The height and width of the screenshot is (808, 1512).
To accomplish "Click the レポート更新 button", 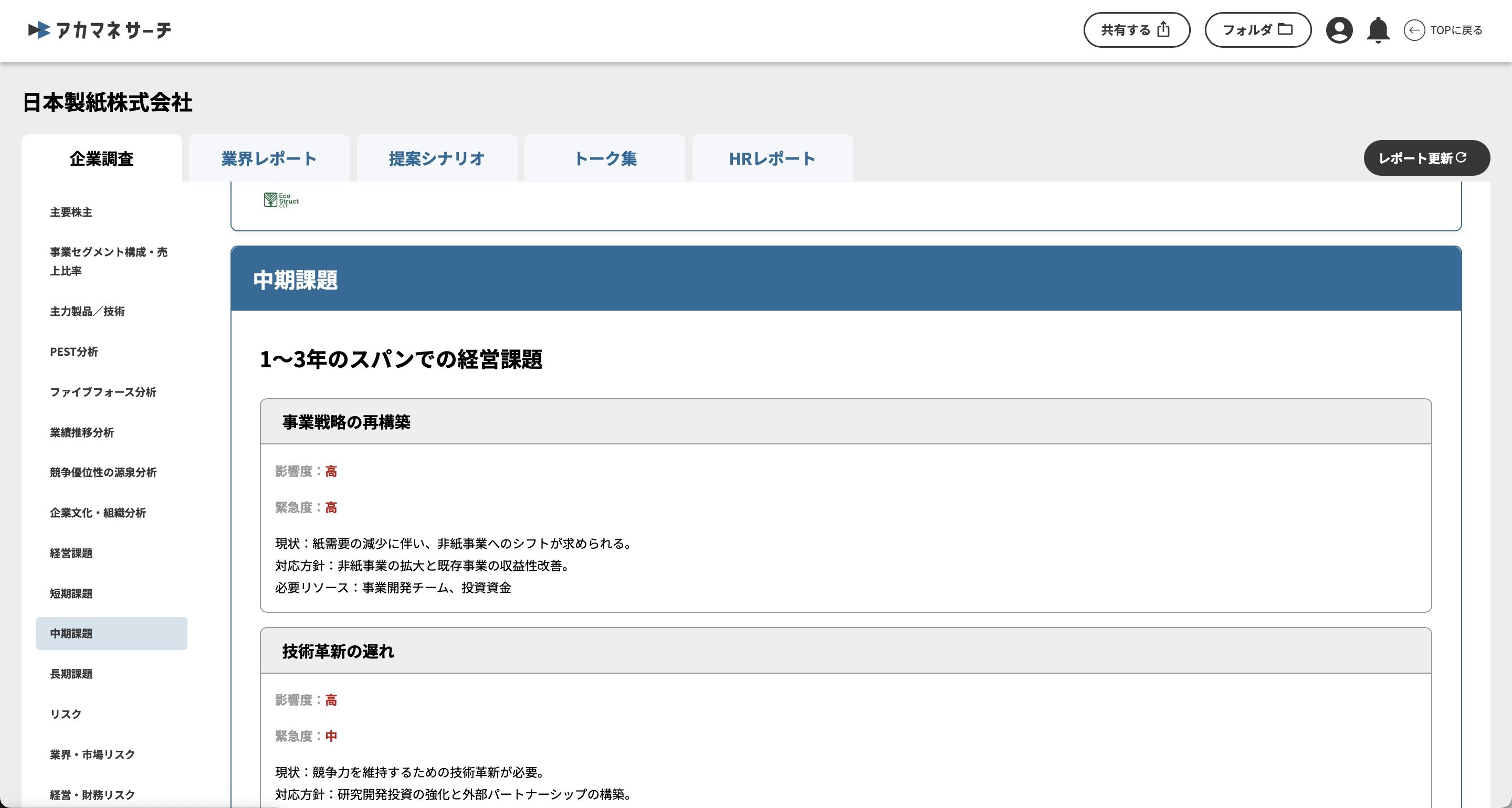I will (x=1426, y=158).
